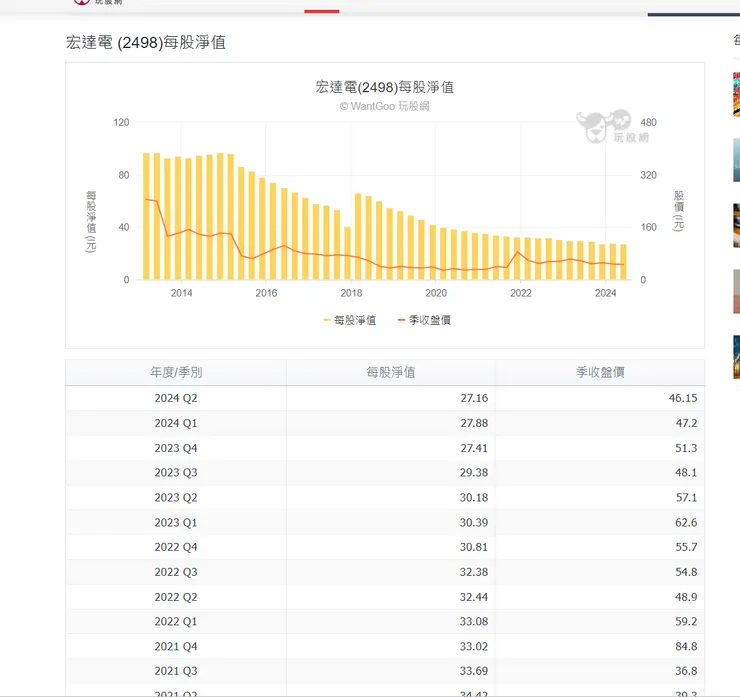740x697 pixels.
Task: Open the third sidebar thumbnail image
Action: 736,226
